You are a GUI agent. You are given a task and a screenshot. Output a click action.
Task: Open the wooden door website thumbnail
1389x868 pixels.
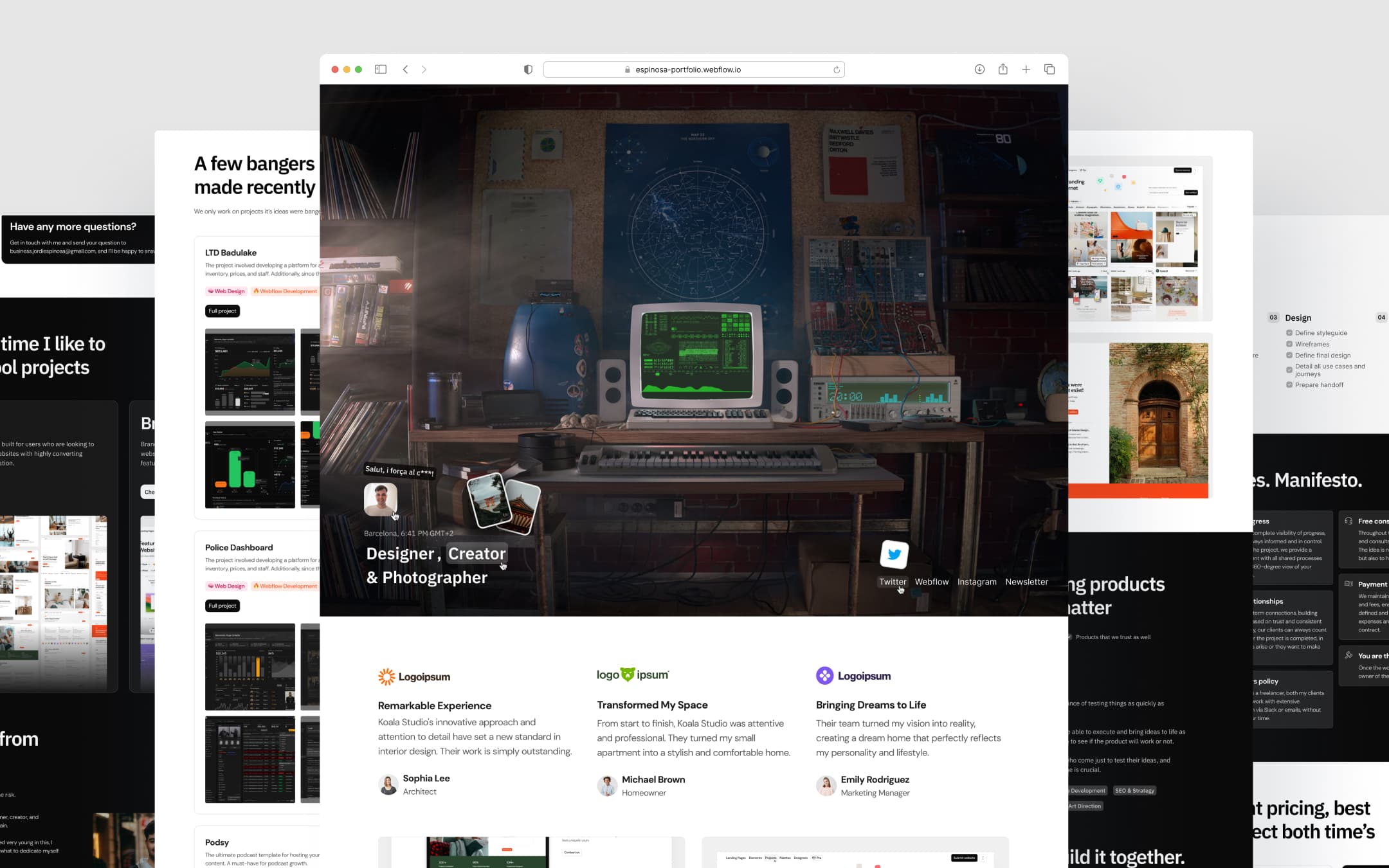(1139, 420)
